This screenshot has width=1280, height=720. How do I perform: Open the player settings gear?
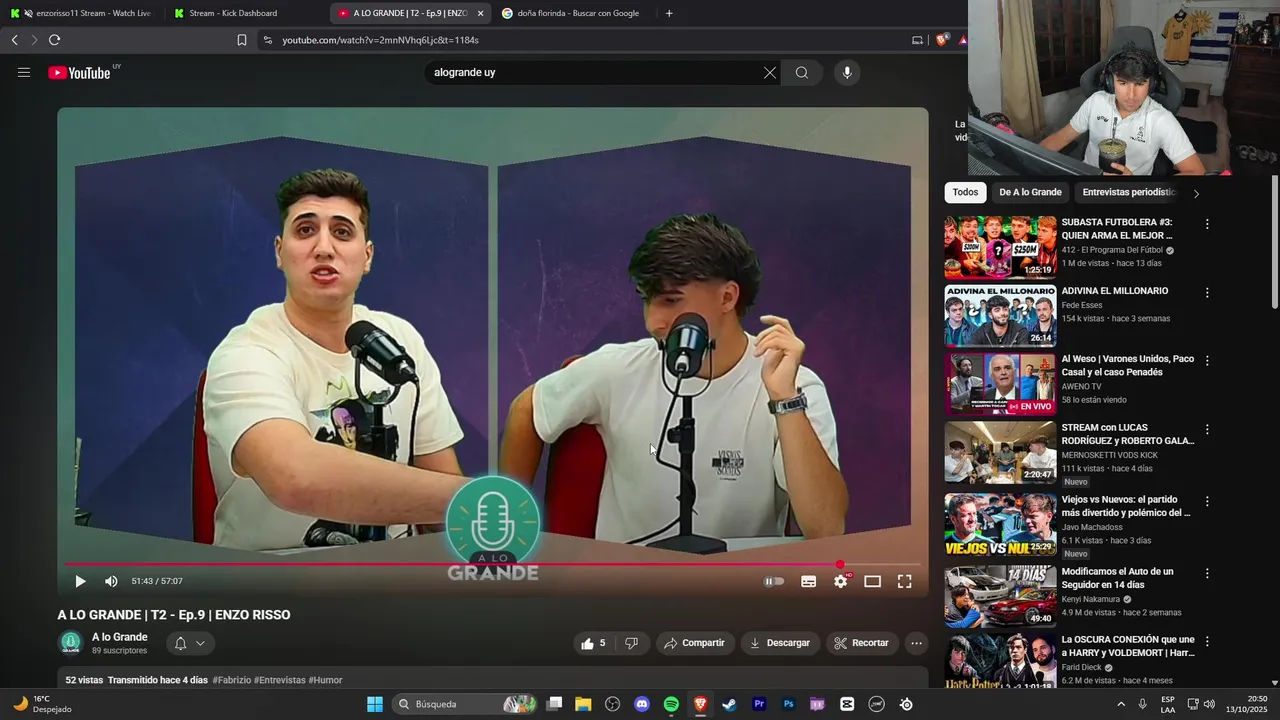(841, 581)
